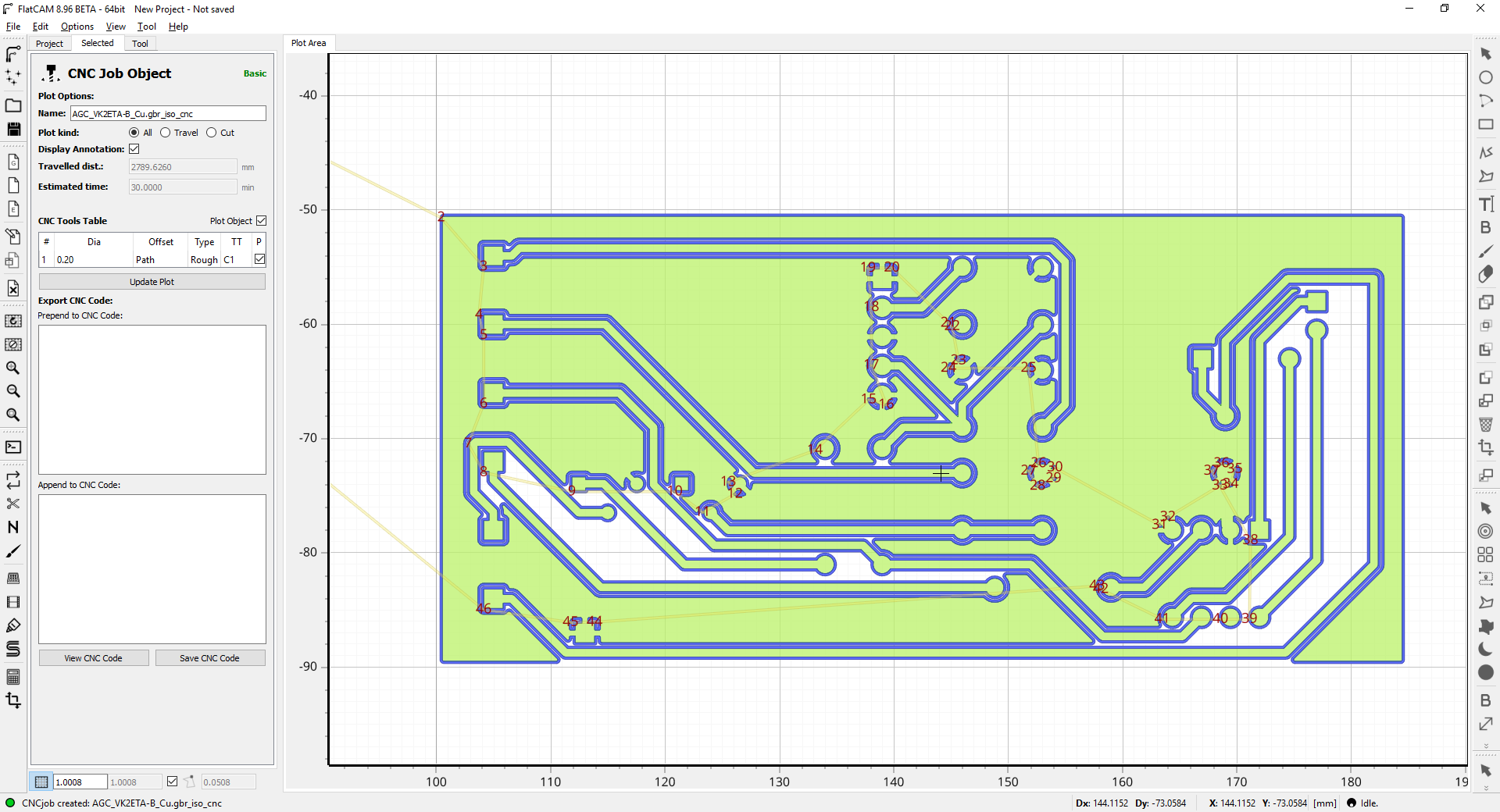
Task: Pick the rectangle drawing tool in right toolbar
Action: (1486, 125)
